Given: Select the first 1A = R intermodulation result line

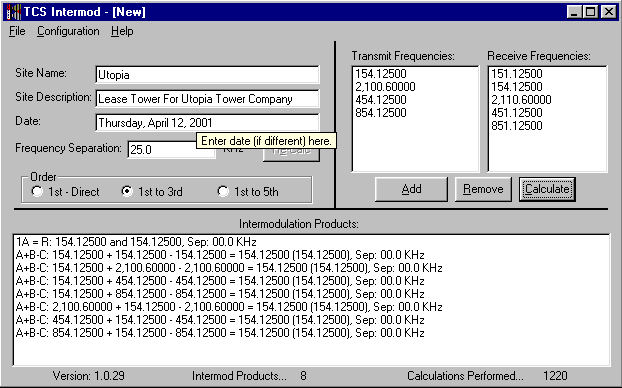Looking at the screenshot, I should pyautogui.click(x=136, y=242).
